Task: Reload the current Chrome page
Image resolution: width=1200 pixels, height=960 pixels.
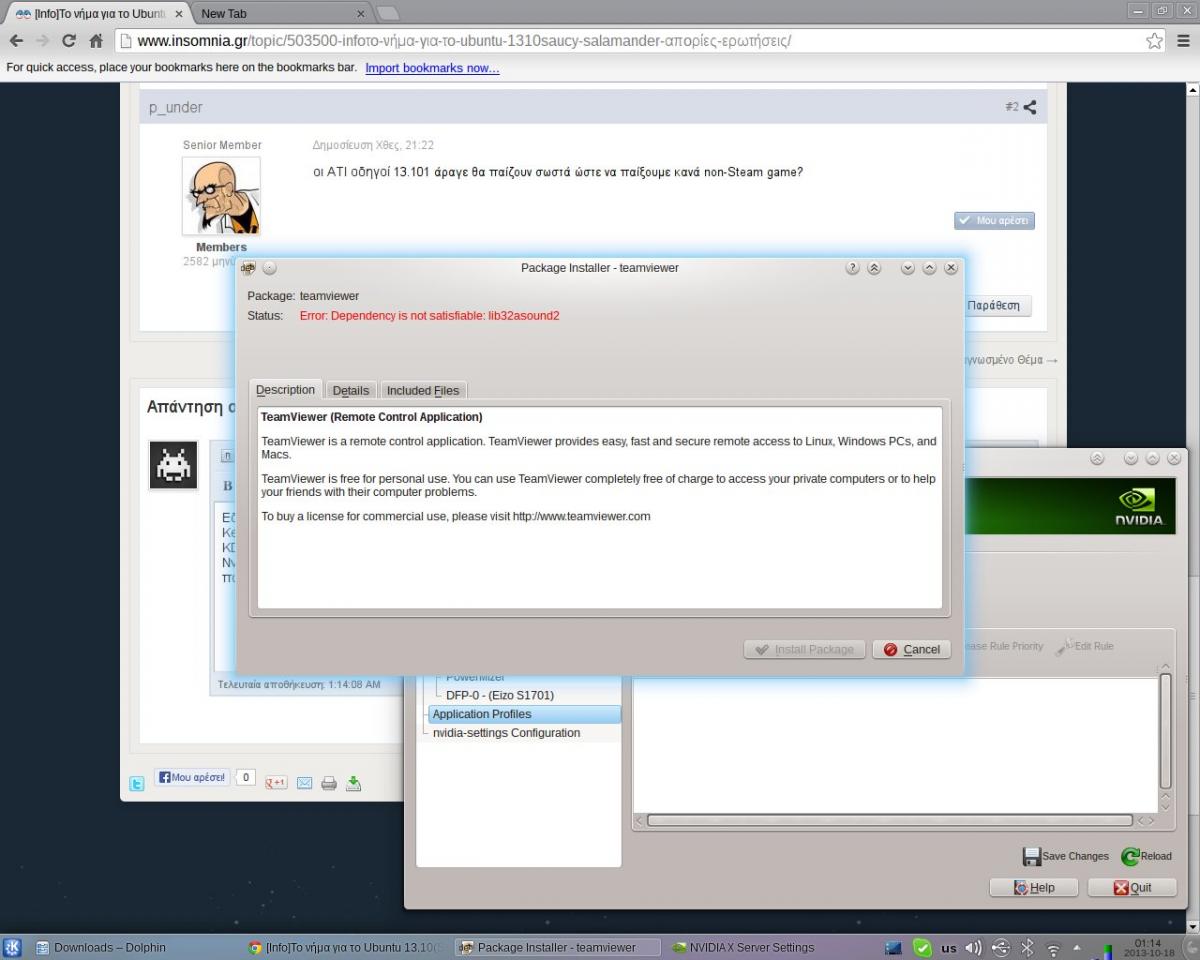Action: [69, 41]
